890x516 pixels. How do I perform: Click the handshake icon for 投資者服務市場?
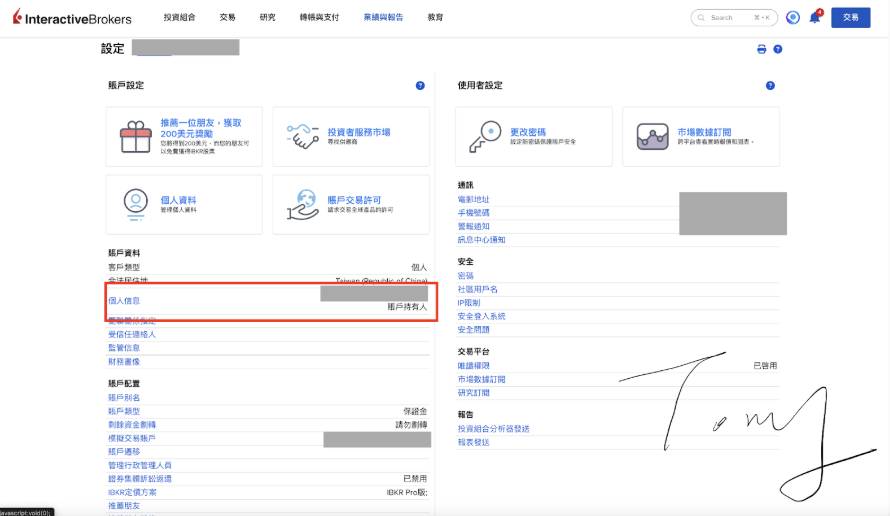[303, 136]
